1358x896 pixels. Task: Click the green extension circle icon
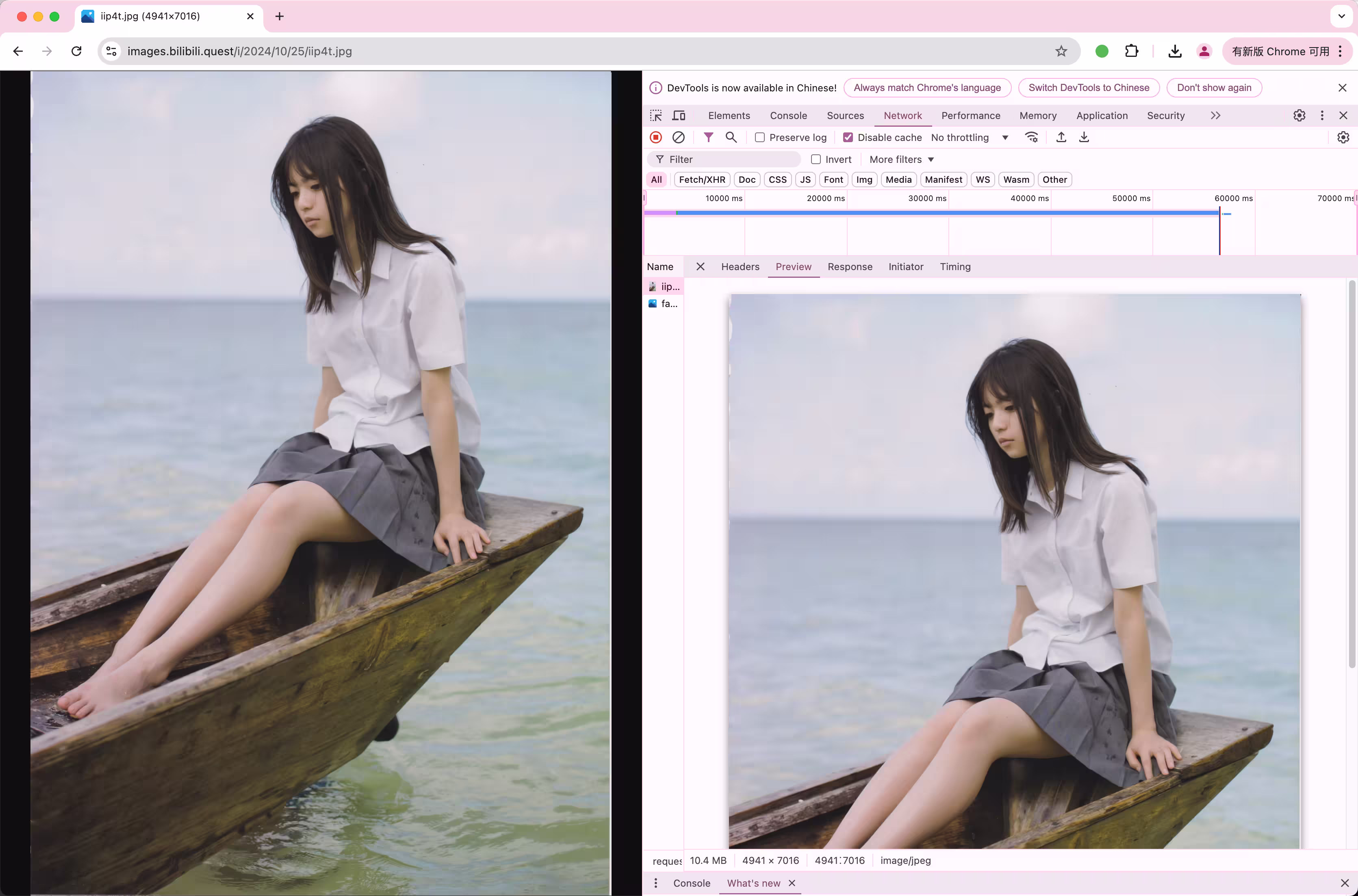coord(1102,52)
